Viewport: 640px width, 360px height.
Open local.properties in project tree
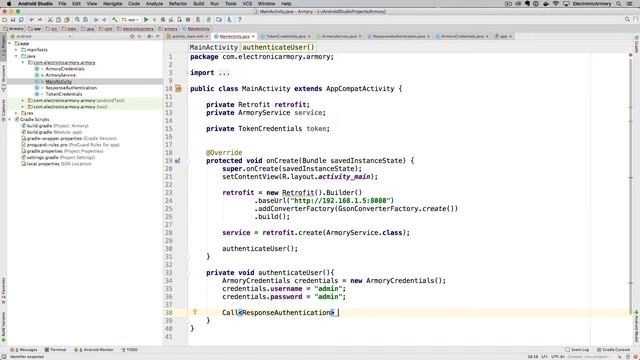tap(43, 164)
